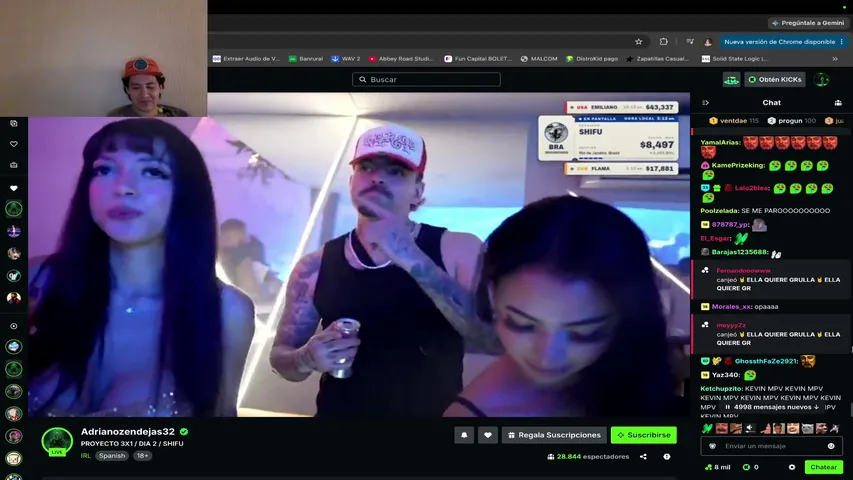Click the Spanish language tag
Screen dimensions: 853x480
click(112, 456)
